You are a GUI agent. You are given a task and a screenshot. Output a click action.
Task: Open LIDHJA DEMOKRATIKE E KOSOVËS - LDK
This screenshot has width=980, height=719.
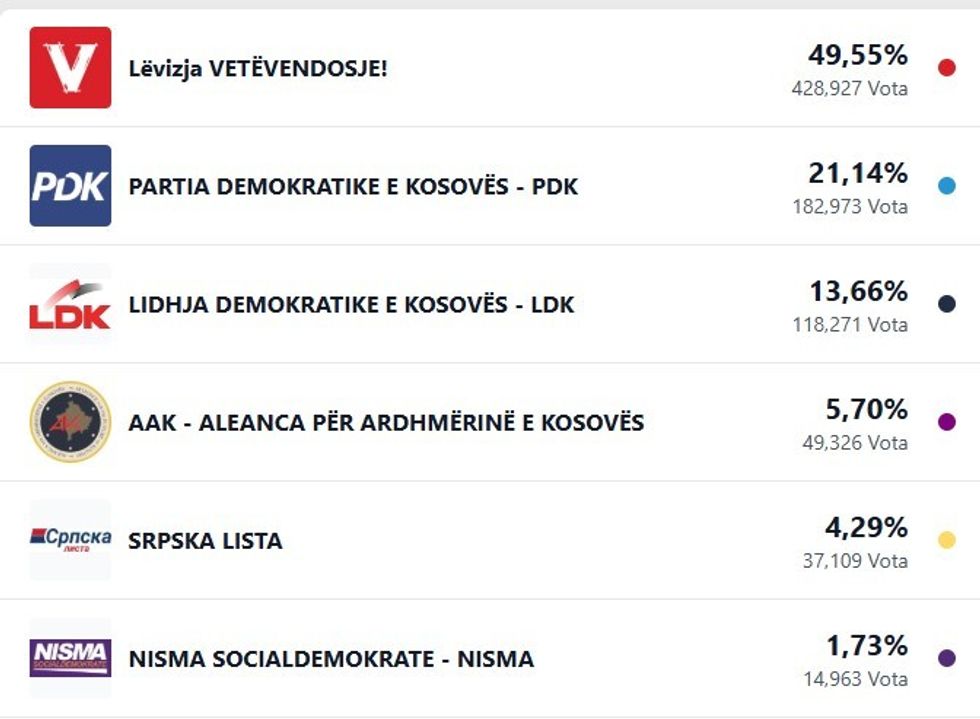pyautogui.click(x=351, y=305)
